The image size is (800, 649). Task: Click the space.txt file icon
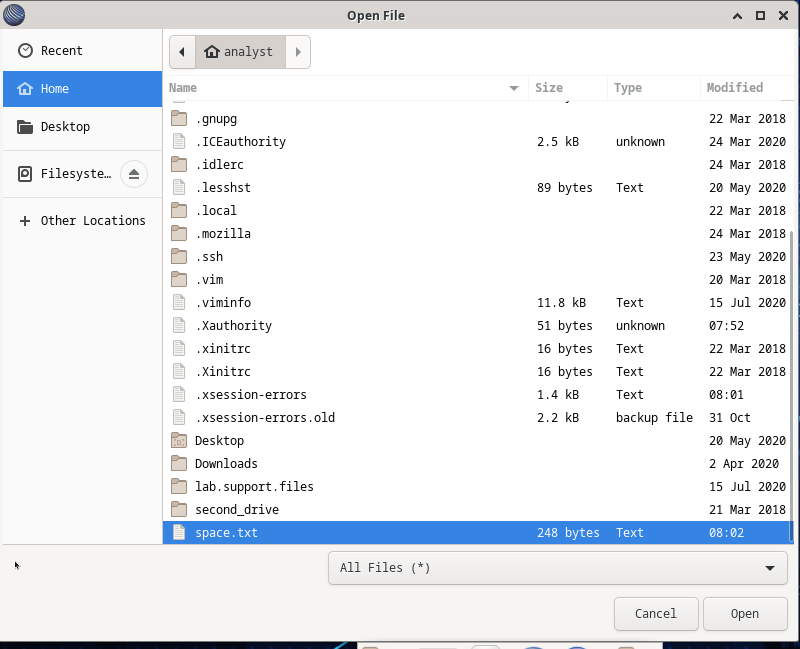179,532
